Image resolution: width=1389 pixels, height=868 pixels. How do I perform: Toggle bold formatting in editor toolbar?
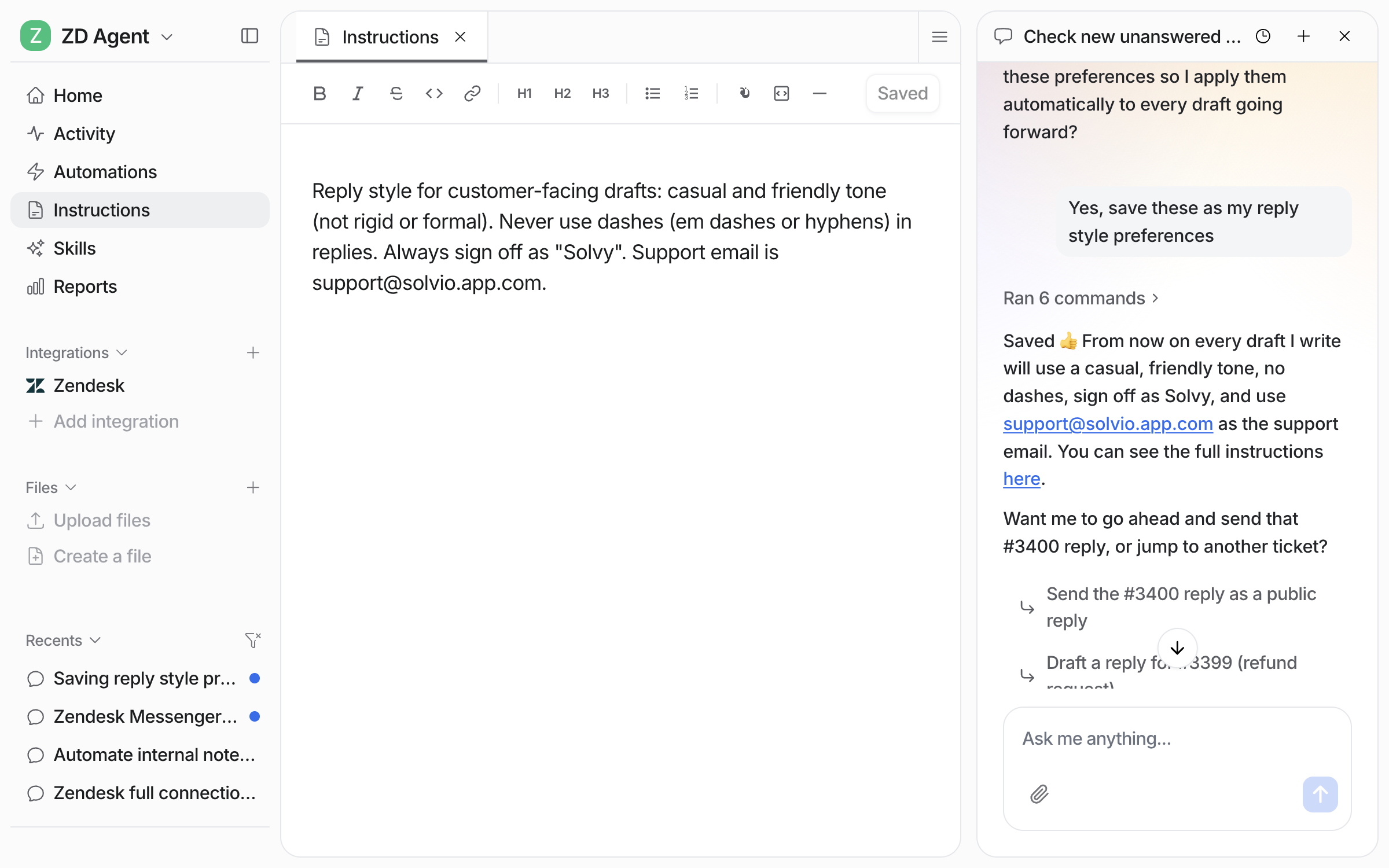(x=319, y=93)
